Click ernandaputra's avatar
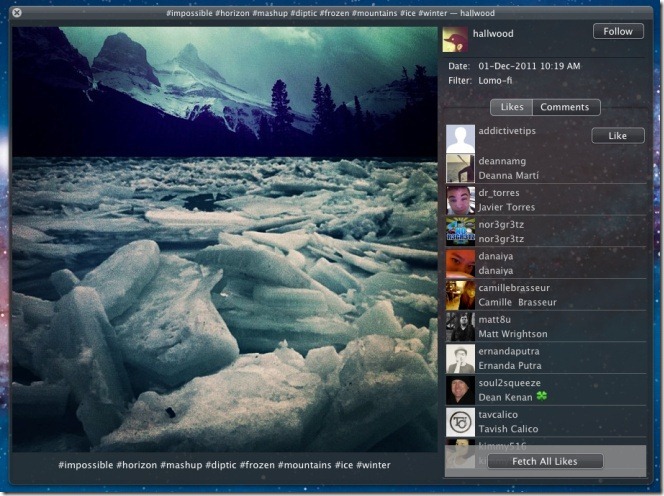Viewport: 664px width, 496px height. [460, 359]
